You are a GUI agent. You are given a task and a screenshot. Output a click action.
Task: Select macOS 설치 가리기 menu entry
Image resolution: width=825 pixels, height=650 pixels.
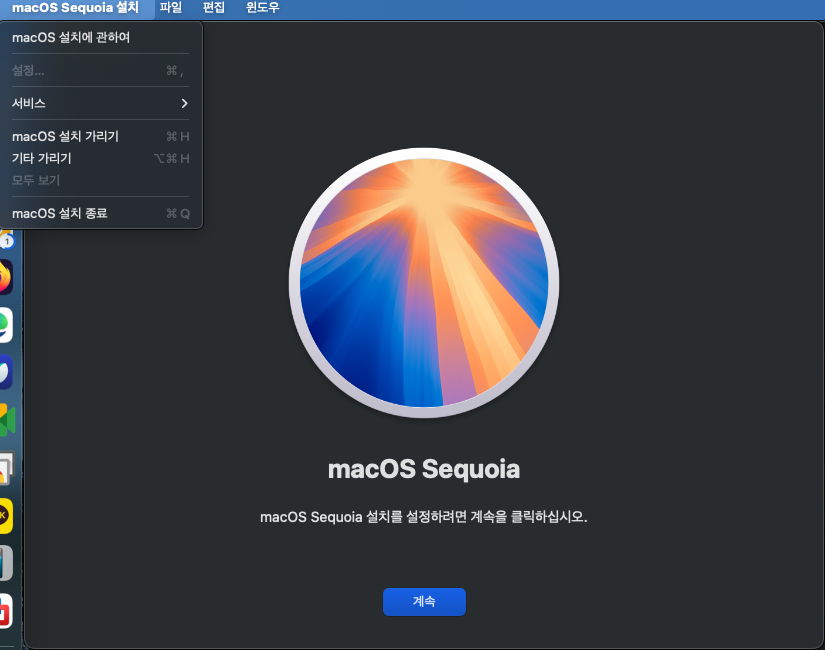65,136
